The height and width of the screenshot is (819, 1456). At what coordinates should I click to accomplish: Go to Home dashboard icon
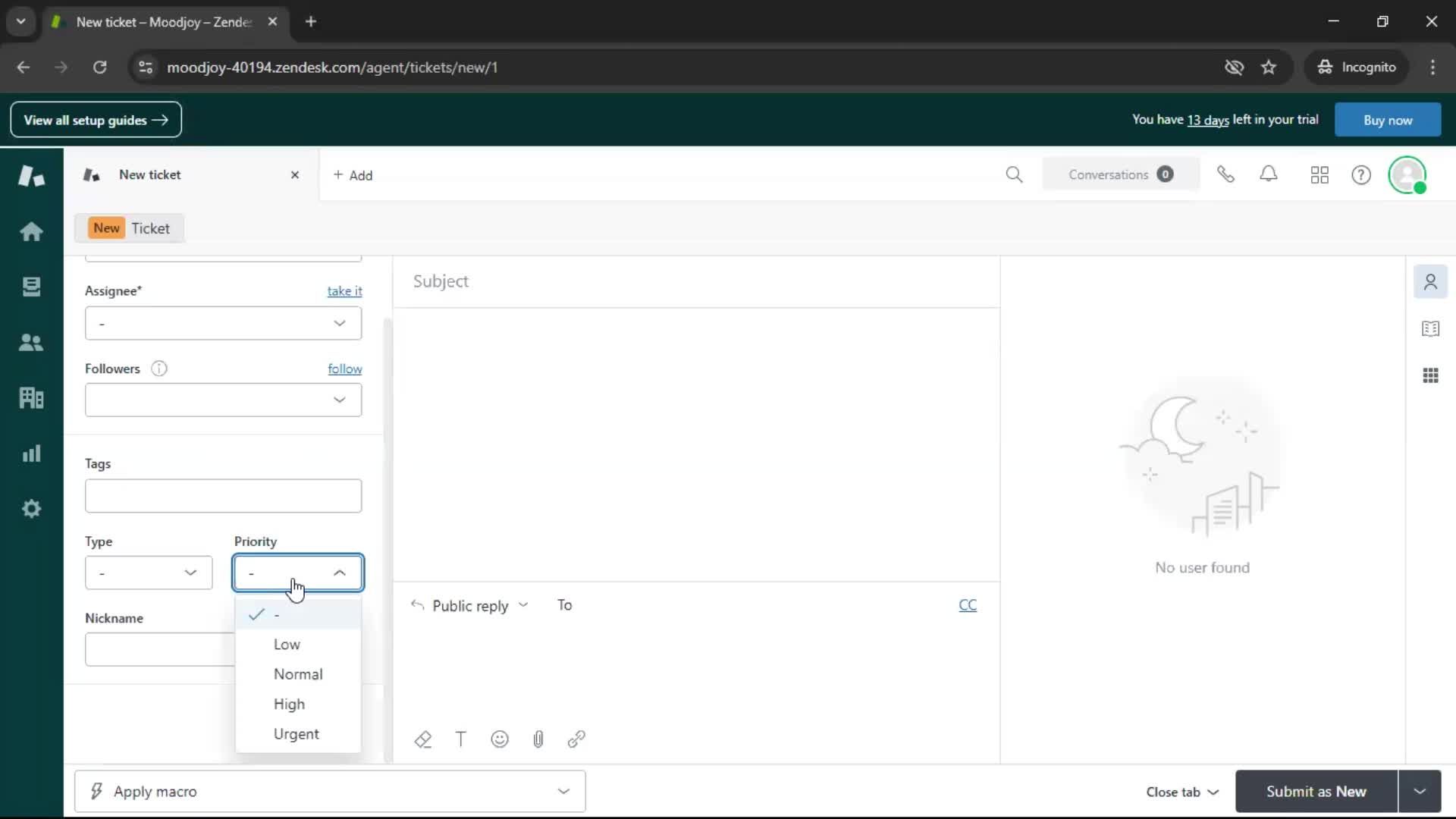[x=31, y=231]
